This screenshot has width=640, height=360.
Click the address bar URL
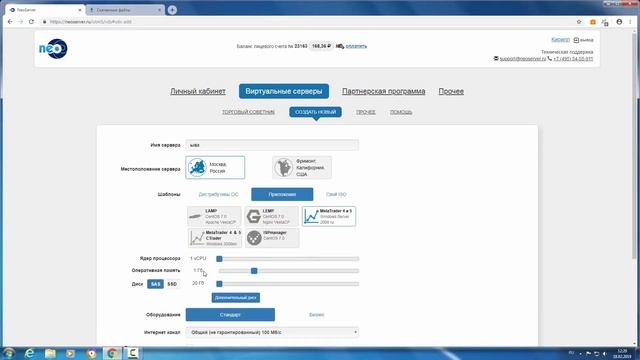[91, 22]
